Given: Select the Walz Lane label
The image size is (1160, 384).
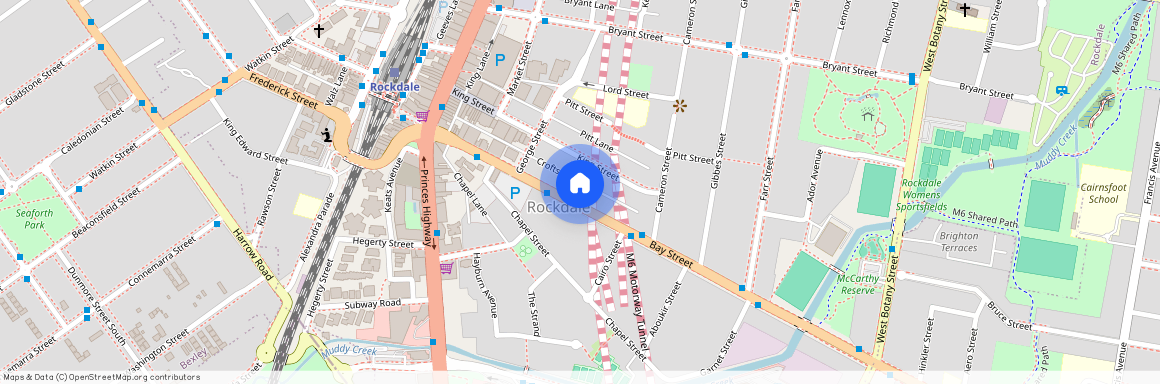Looking at the screenshot, I should [x=337, y=87].
